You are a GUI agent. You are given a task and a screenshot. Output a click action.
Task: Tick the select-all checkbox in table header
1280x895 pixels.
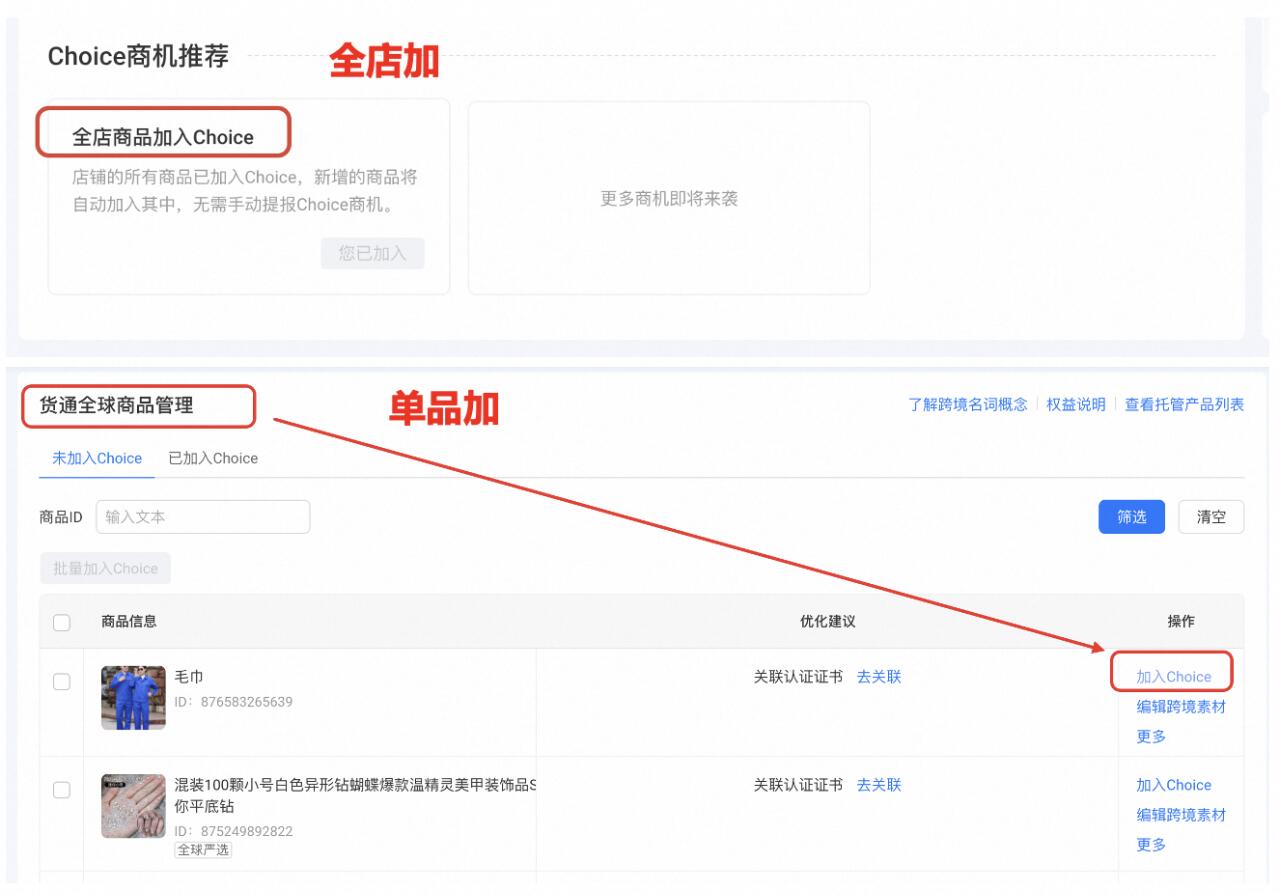(x=61, y=622)
